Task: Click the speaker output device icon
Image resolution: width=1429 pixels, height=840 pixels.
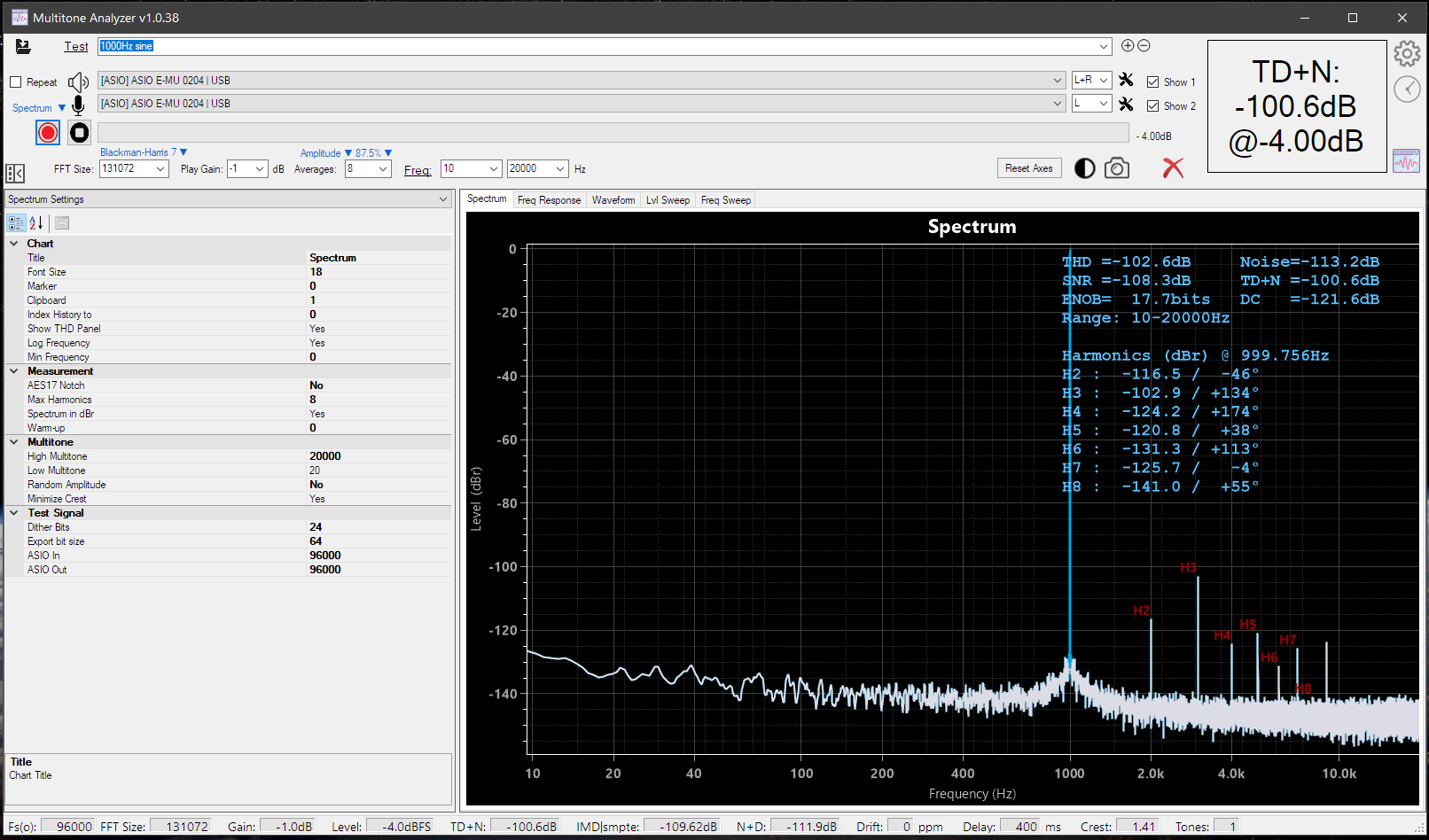Action: 78,82
